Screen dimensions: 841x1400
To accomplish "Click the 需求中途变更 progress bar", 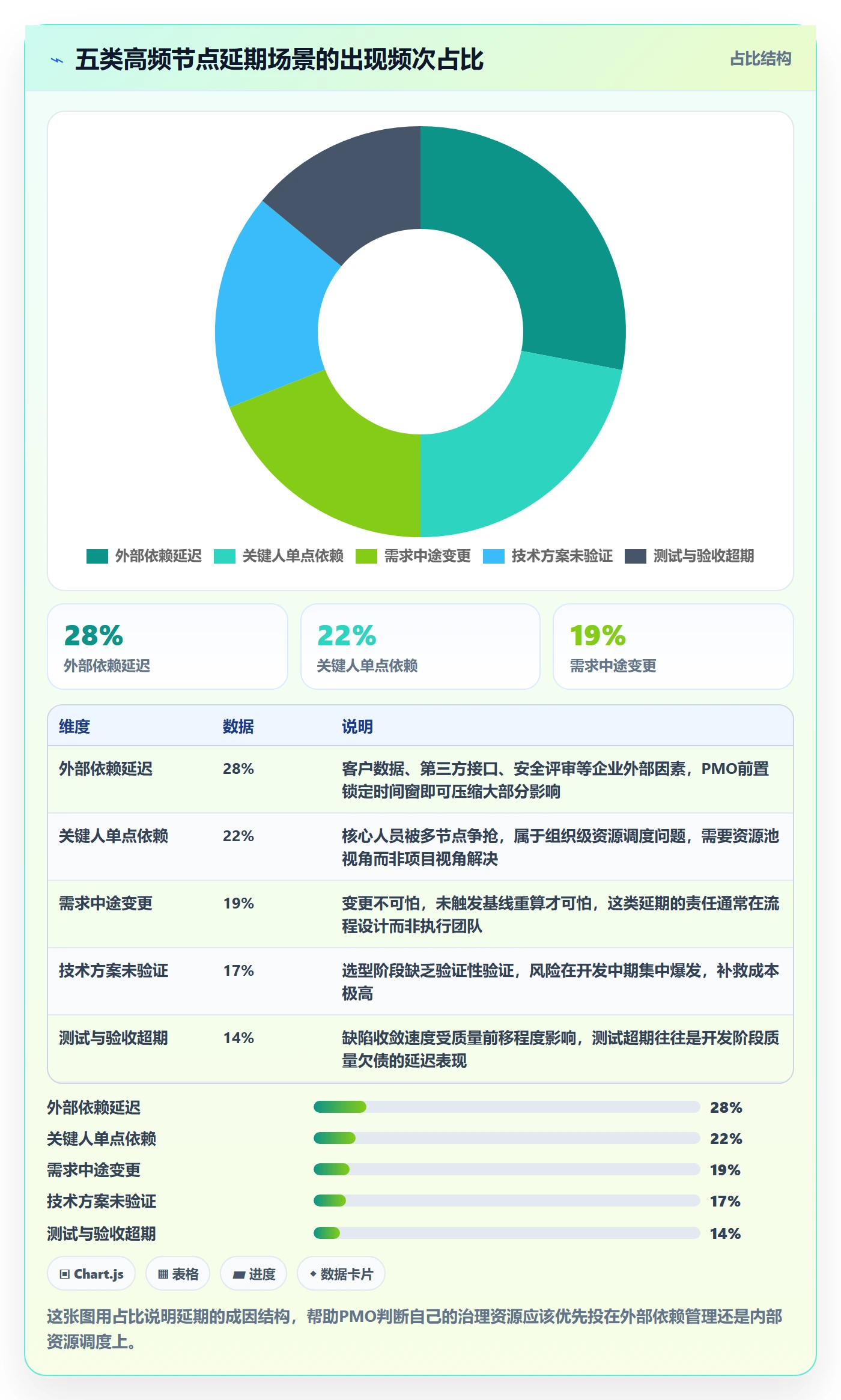I will click(x=507, y=1169).
